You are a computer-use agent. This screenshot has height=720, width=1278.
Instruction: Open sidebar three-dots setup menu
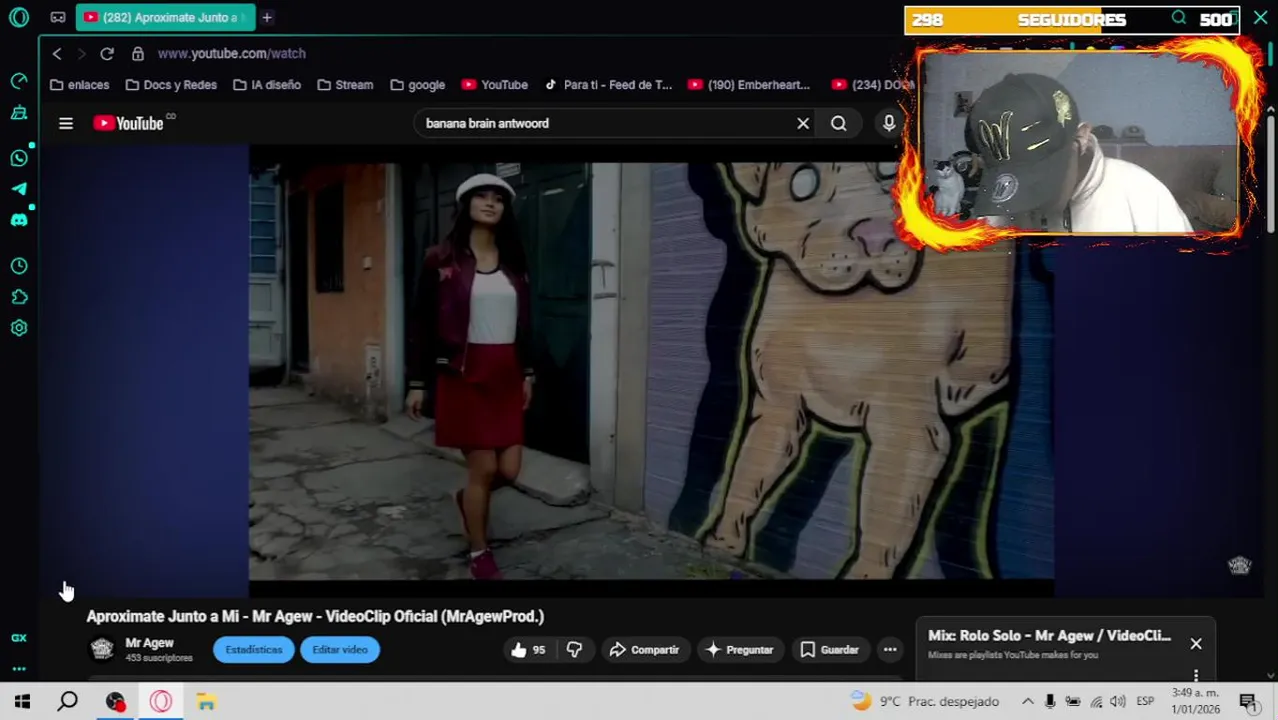point(19,669)
